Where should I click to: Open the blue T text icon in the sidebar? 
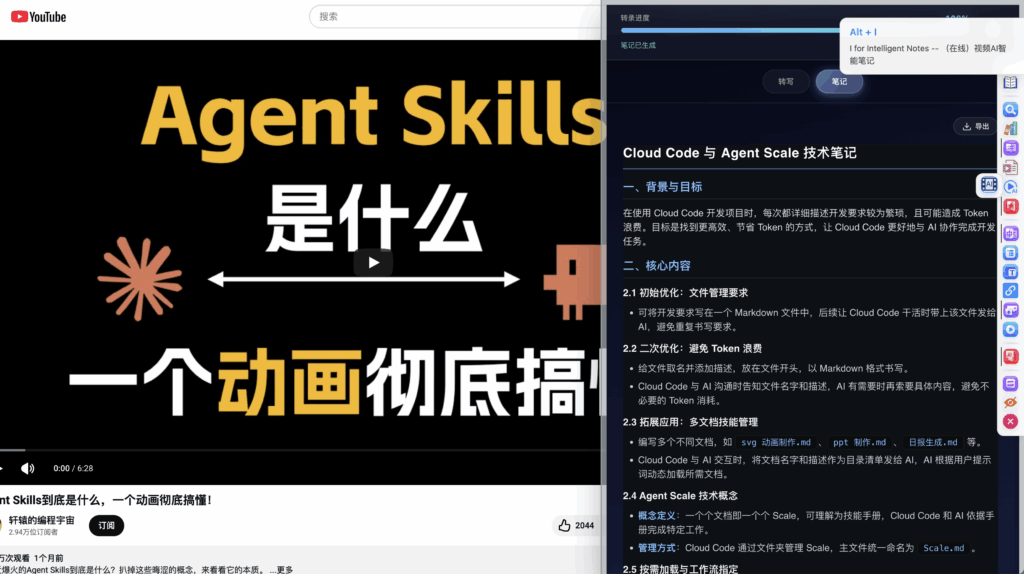coord(1010,272)
